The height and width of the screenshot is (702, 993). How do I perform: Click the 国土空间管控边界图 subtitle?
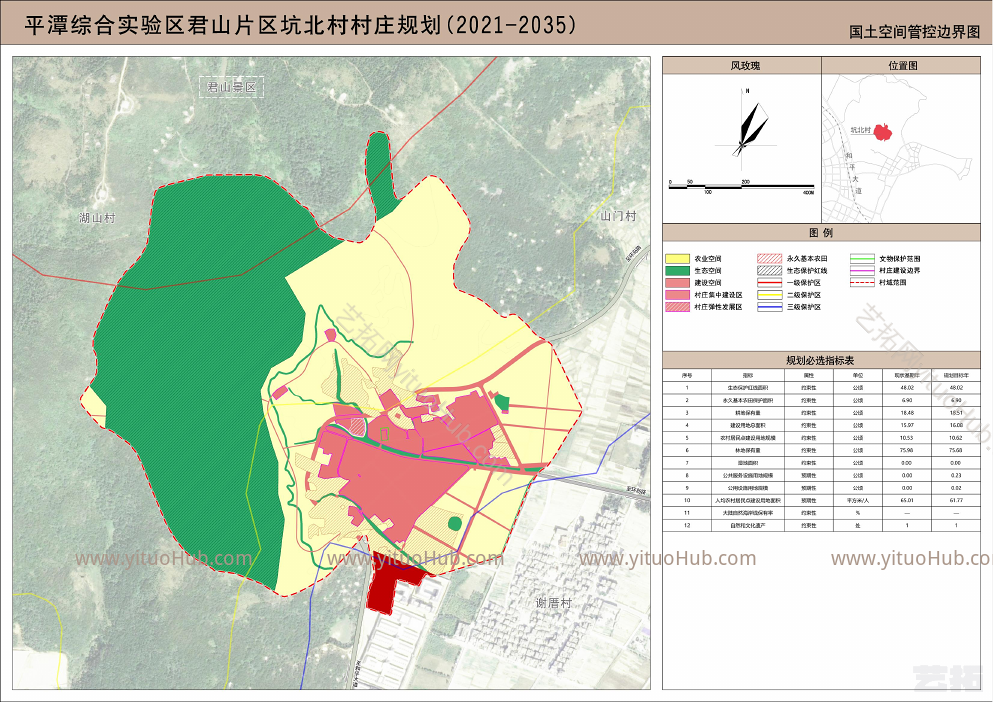[914, 32]
